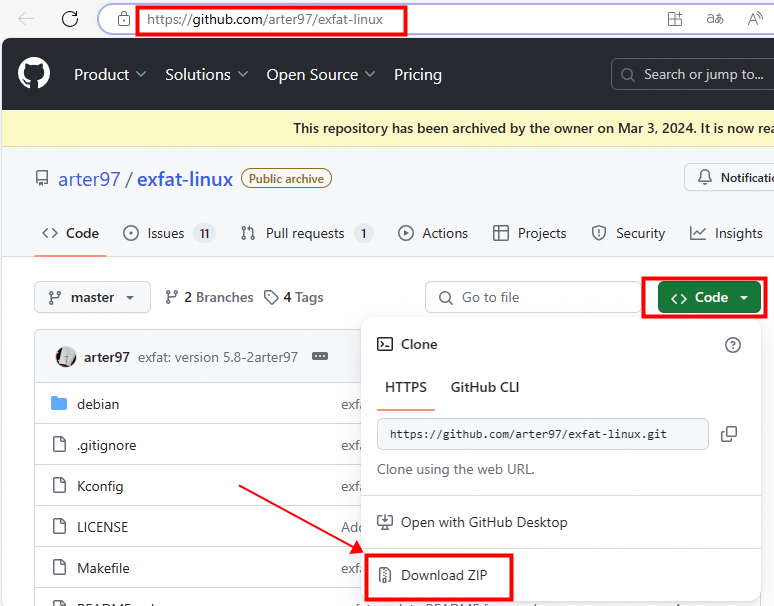
Task: Click the repository icon before arter97
Action: point(42,178)
